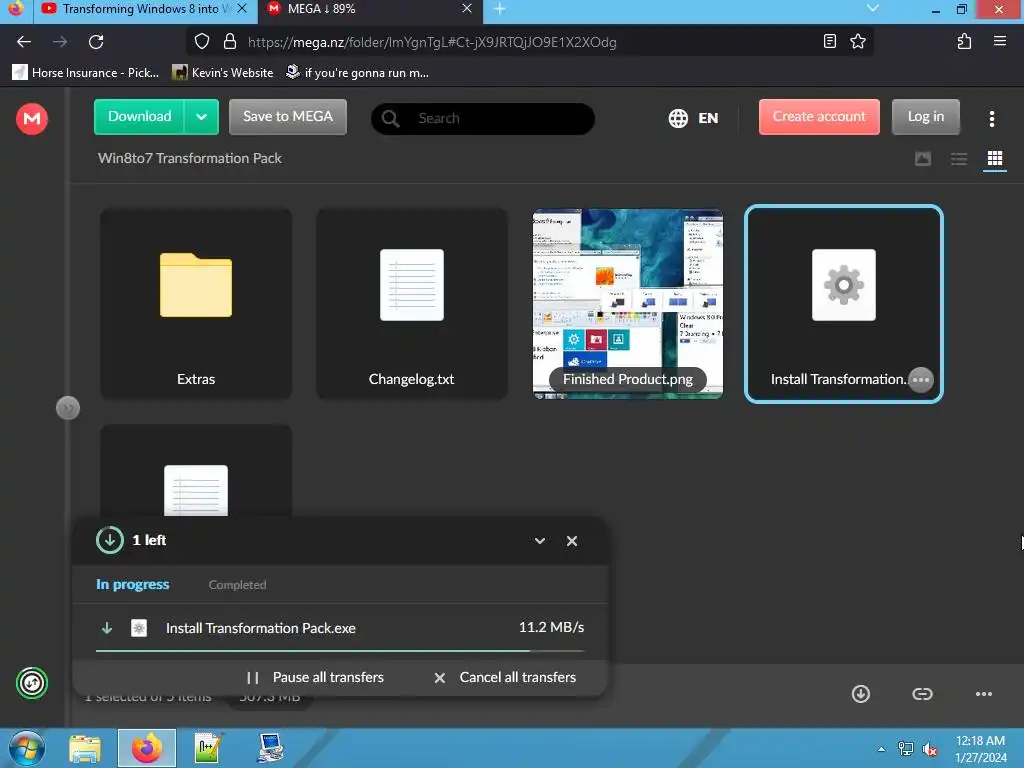Click the muted volume tray icon

pos(930,749)
